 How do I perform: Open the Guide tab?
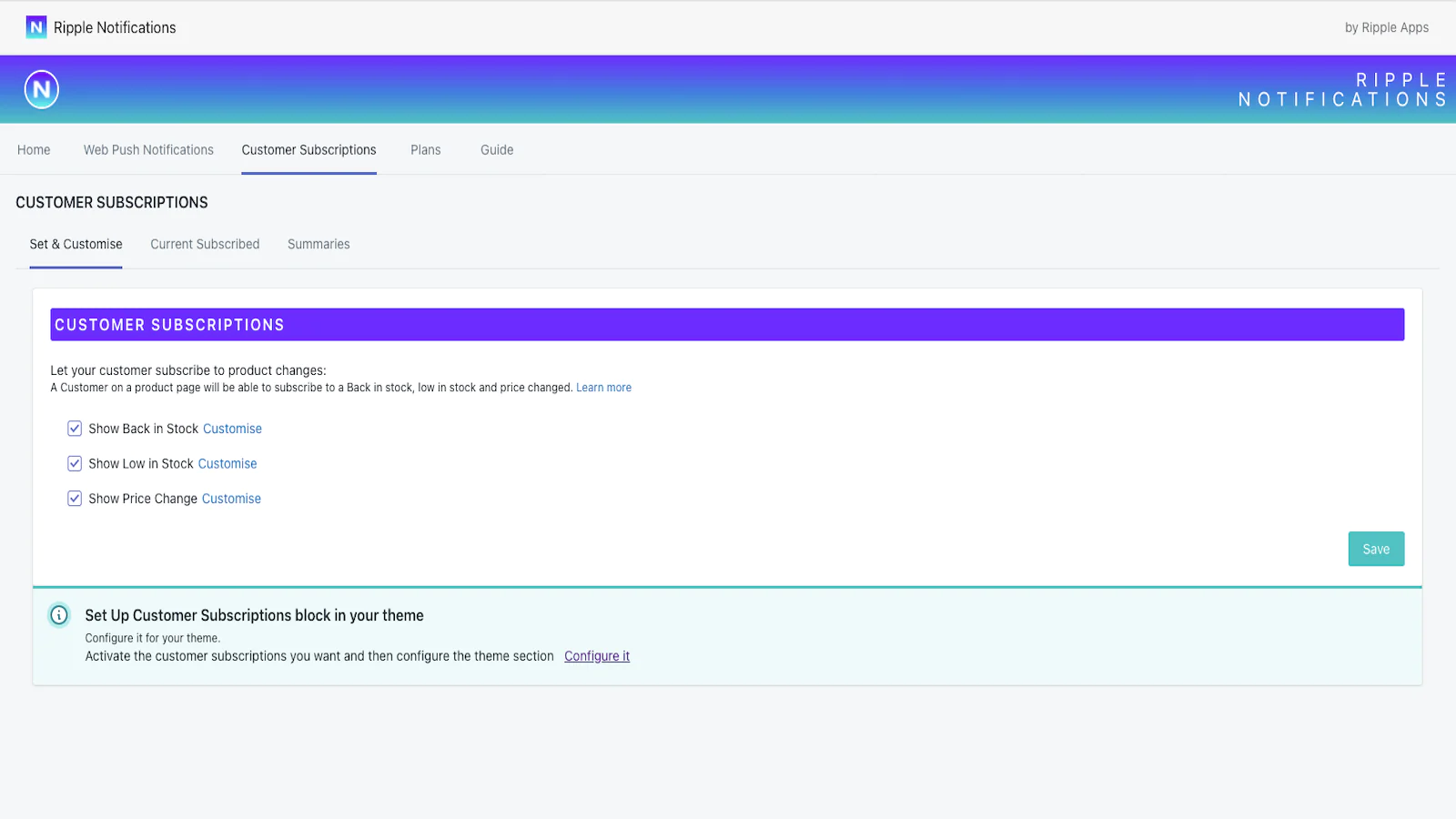click(496, 149)
